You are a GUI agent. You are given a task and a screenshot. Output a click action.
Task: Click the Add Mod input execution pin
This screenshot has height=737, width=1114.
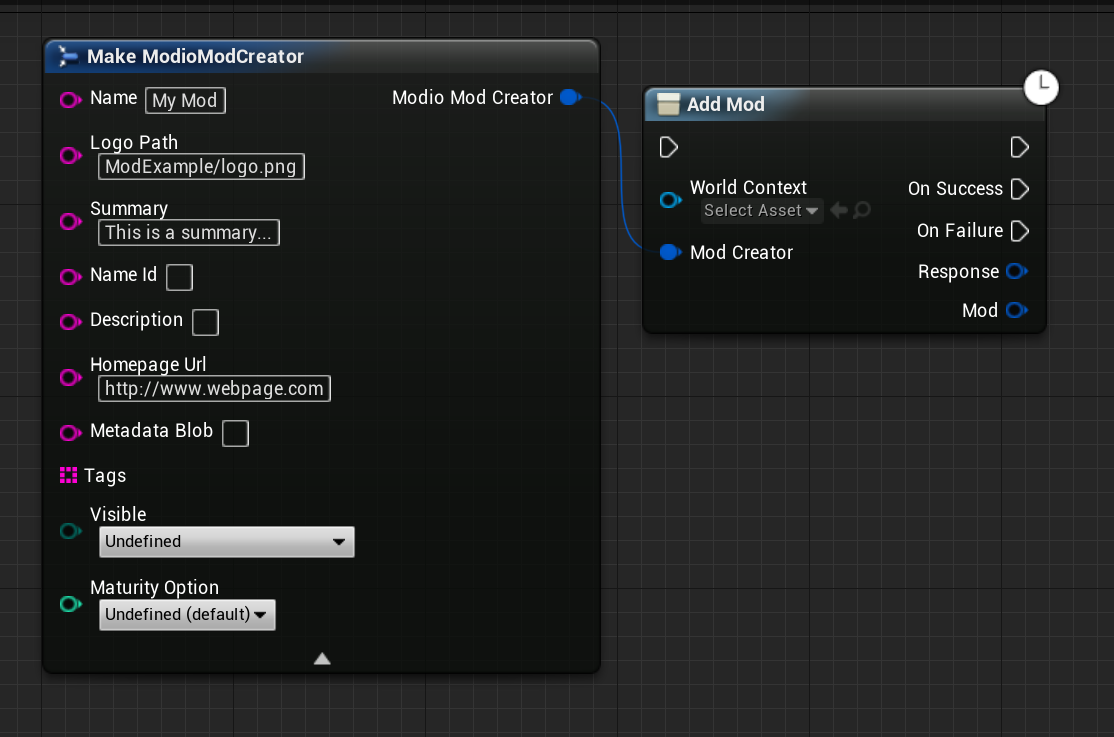(x=669, y=148)
